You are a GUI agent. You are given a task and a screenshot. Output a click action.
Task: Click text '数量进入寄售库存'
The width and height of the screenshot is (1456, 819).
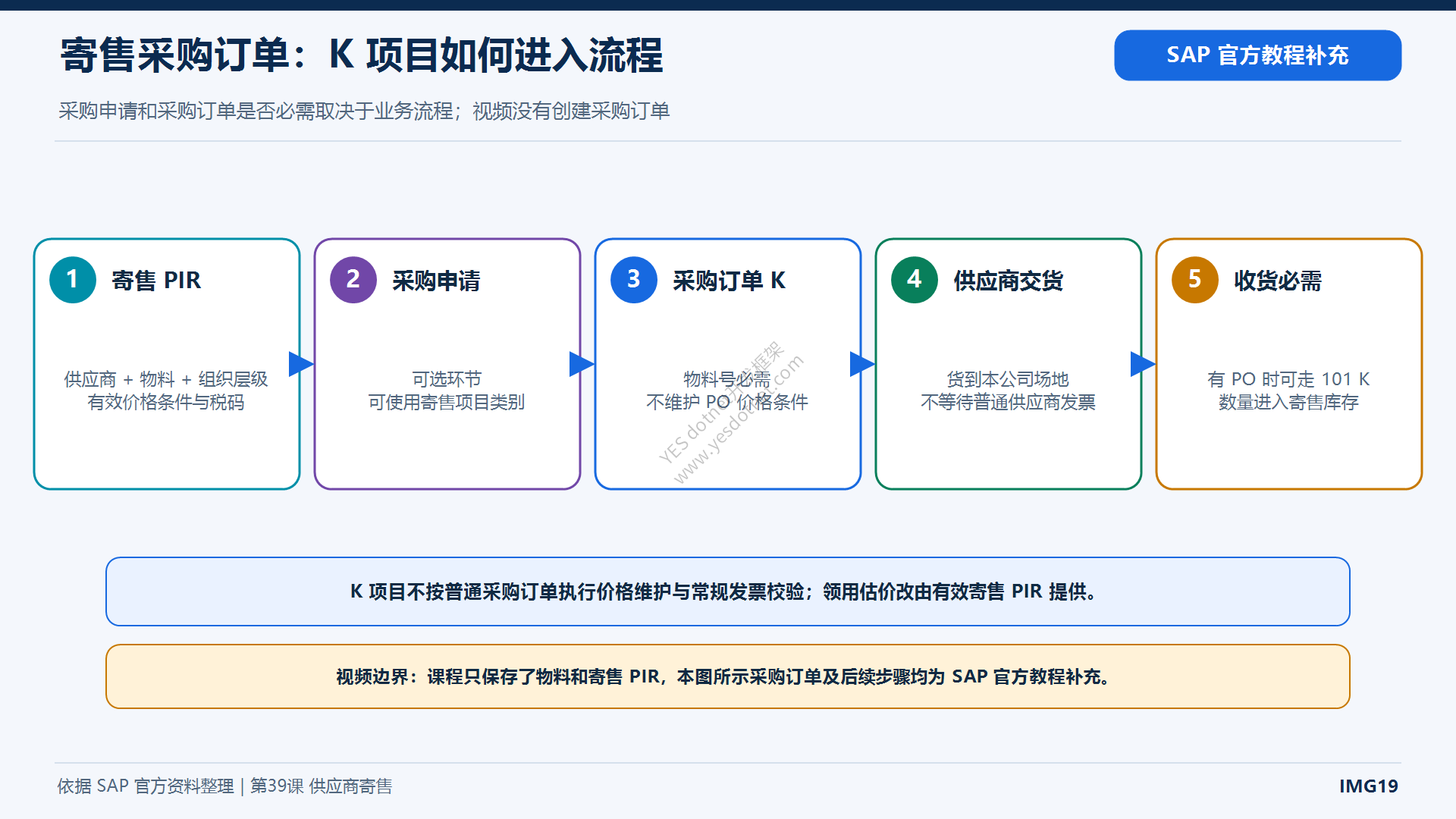coord(1288,402)
